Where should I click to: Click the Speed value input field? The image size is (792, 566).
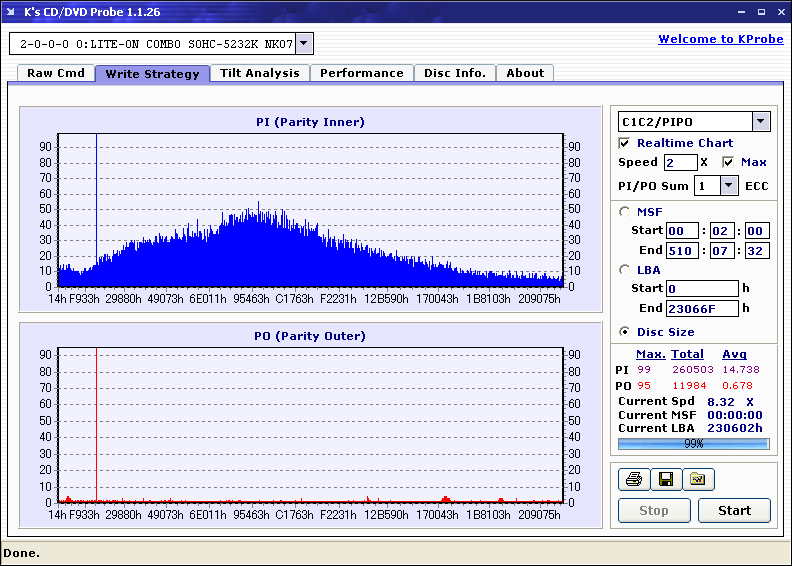(680, 162)
